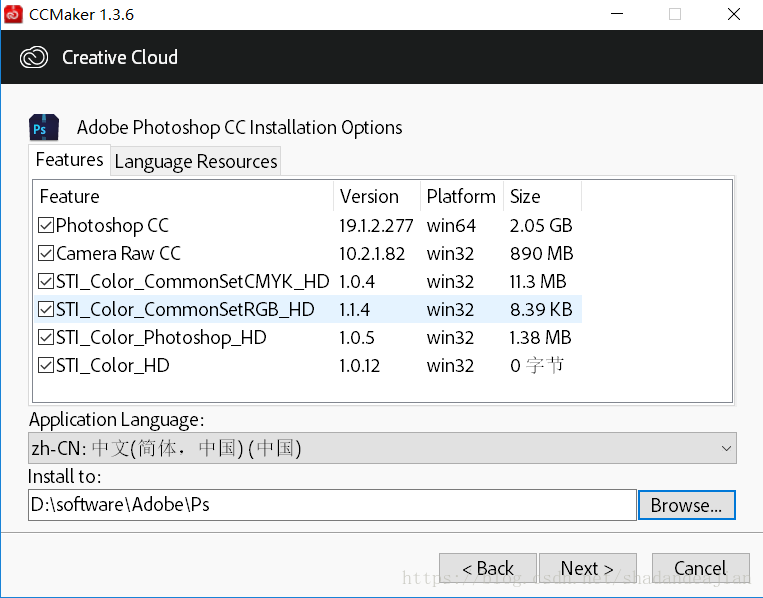Toggle the STI_Color_HD checkbox

coord(46,365)
